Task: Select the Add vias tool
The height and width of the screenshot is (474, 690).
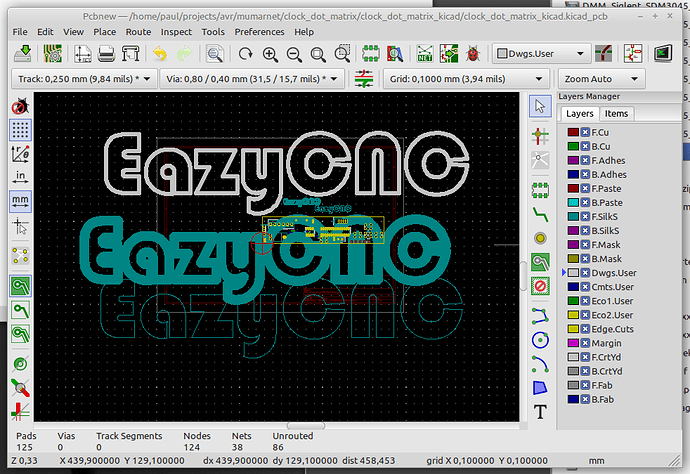Action: pos(540,238)
